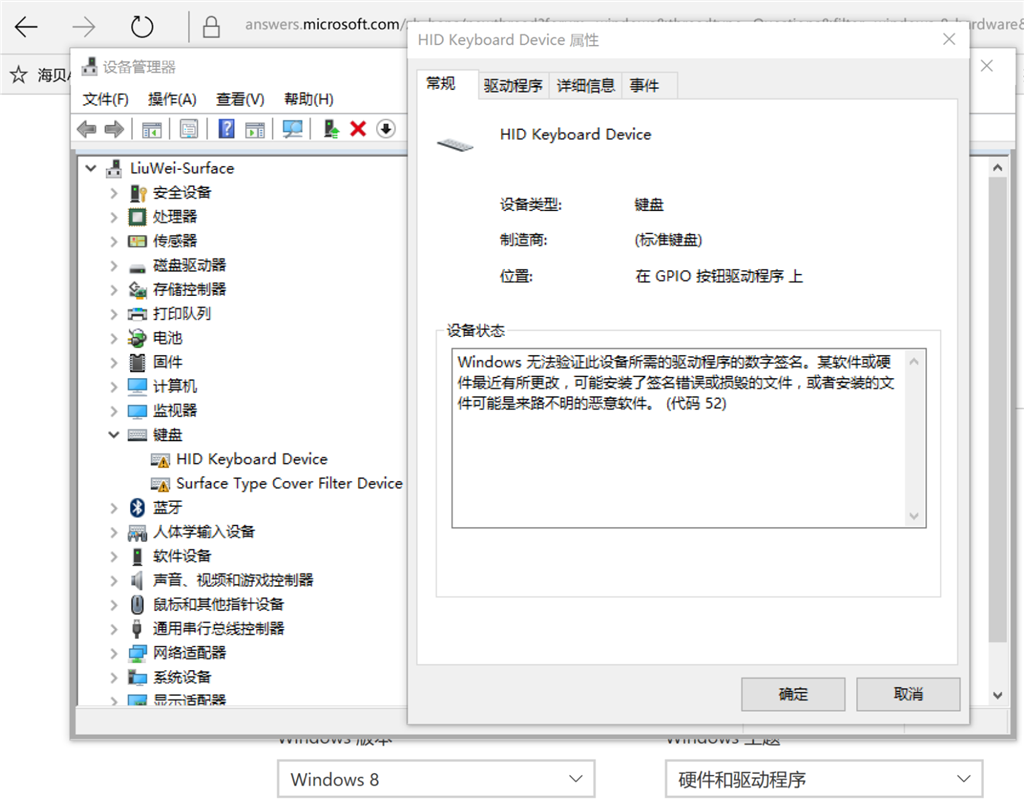Collapse the 键盘 keyboard category

(114, 435)
